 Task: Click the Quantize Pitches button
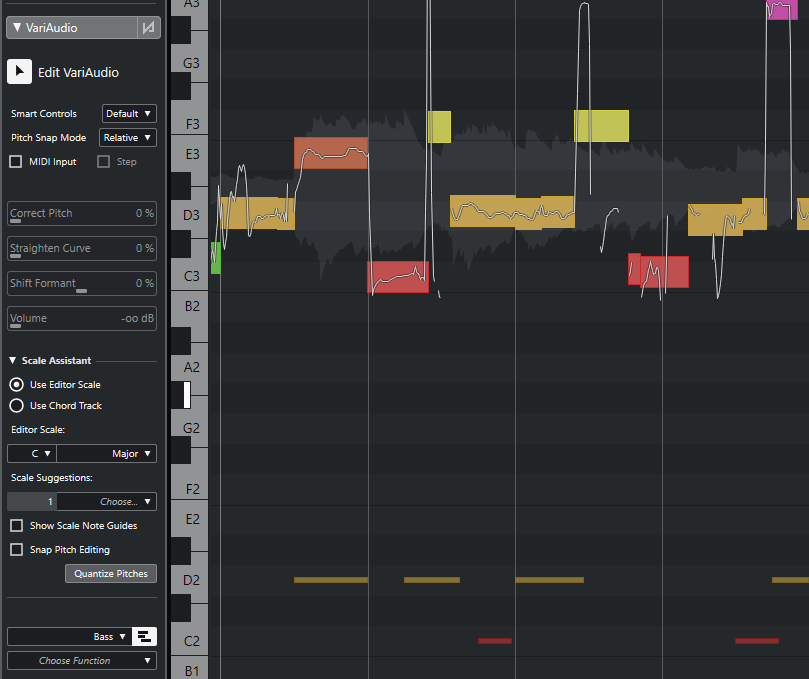pyautogui.click(x=111, y=574)
